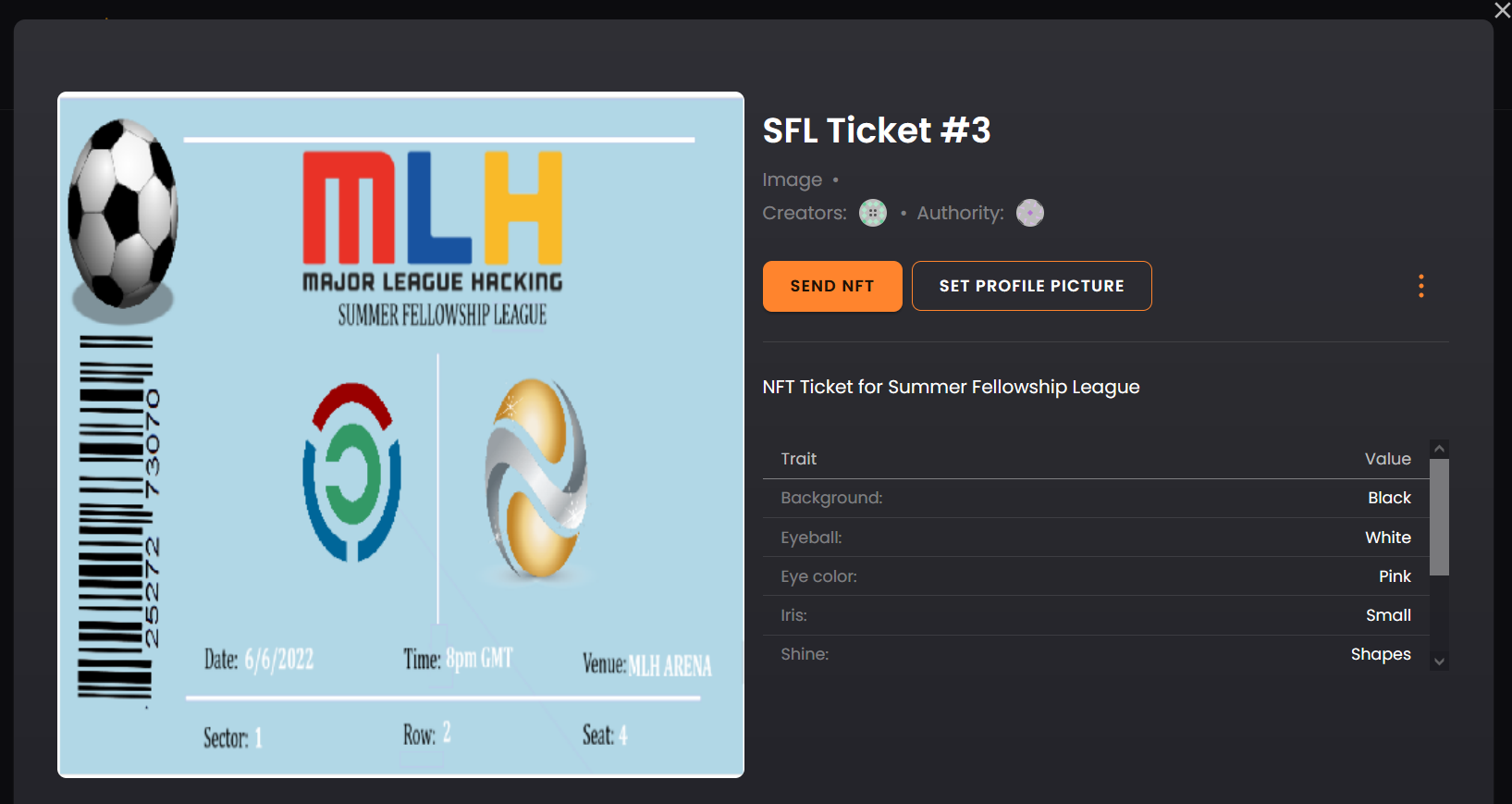The height and width of the screenshot is (804, 1512).
Task: Select the 'Pink' trait value
Action: pyautogui.click(x=1395, y=576)
